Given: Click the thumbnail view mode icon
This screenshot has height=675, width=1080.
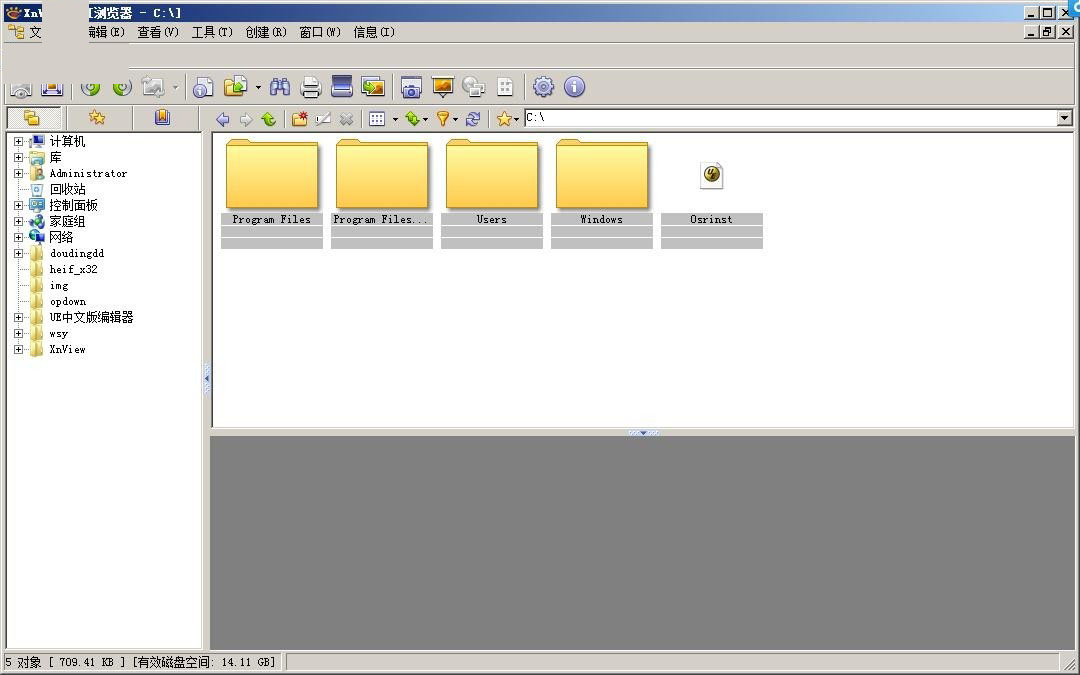Looking at the screenshot, I should [377, 119].
